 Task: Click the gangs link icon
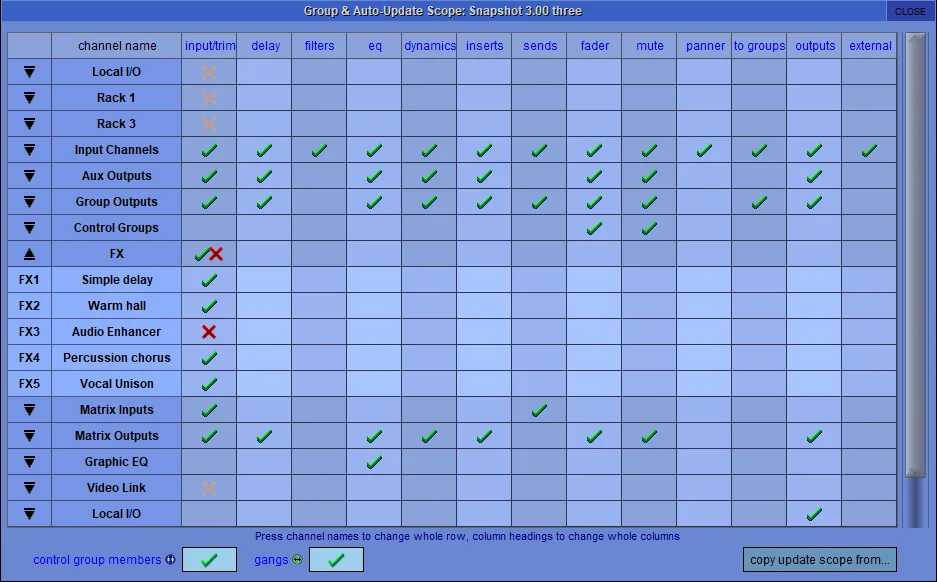pos(297,560)
